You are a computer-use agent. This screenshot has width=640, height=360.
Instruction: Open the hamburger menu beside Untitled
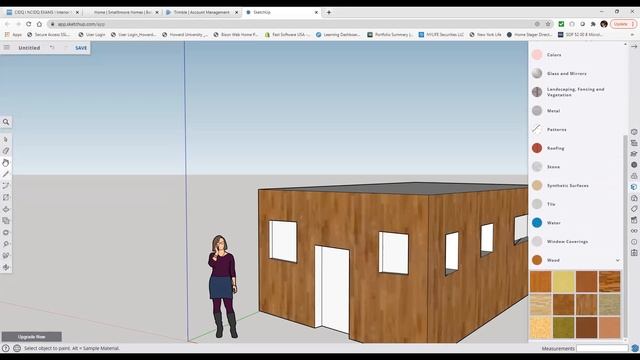pyautogui.click(x=7, y=48)
